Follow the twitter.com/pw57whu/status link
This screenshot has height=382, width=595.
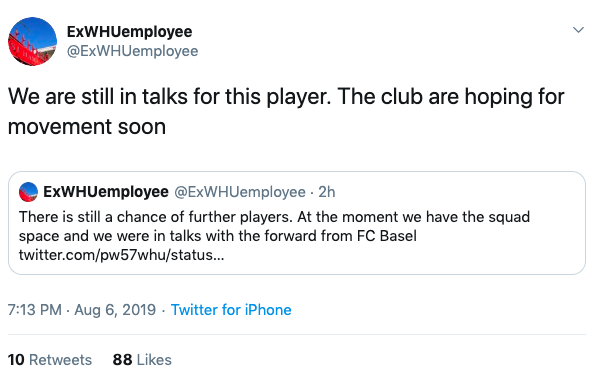pyautogui.click(x=121, y=255)
